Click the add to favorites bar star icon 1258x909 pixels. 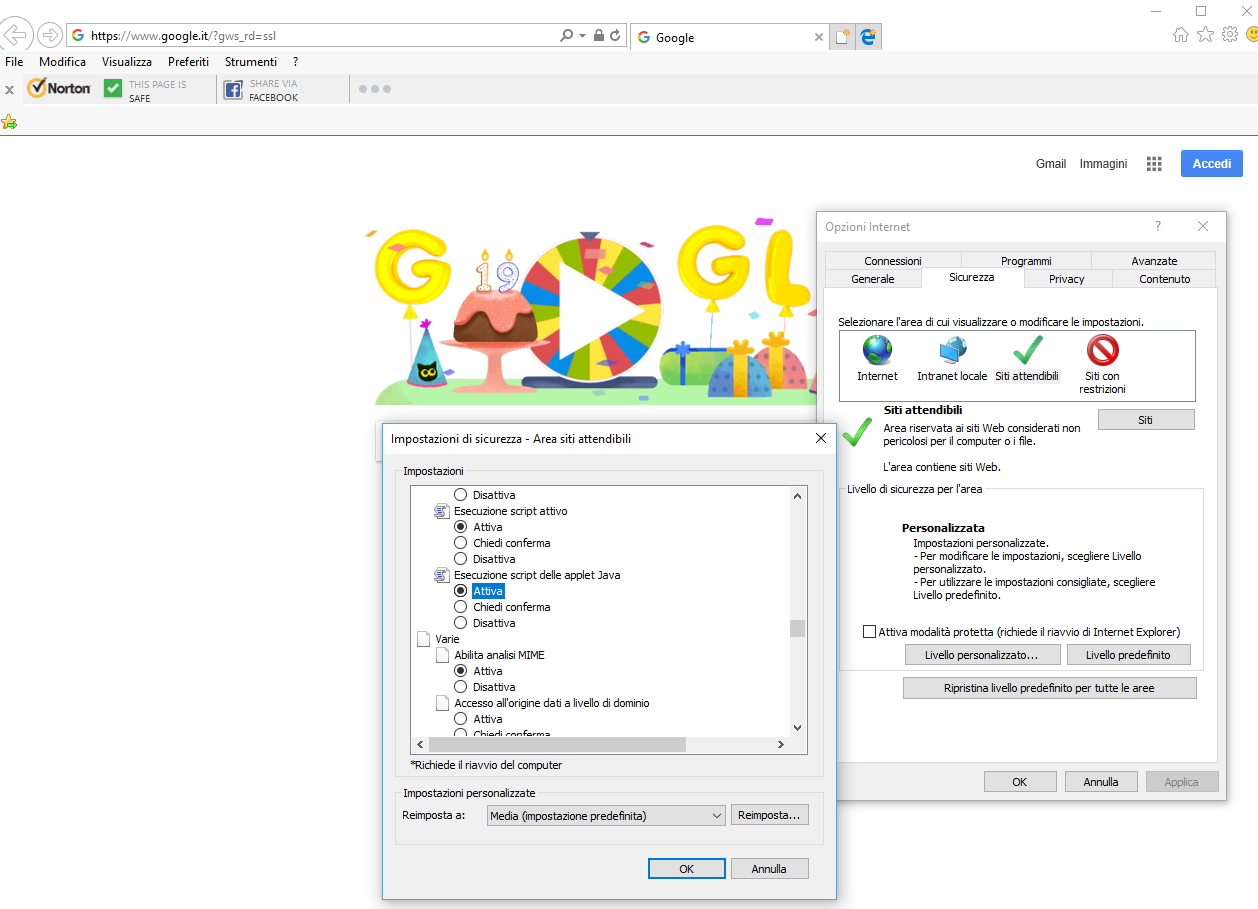[9, 122]
